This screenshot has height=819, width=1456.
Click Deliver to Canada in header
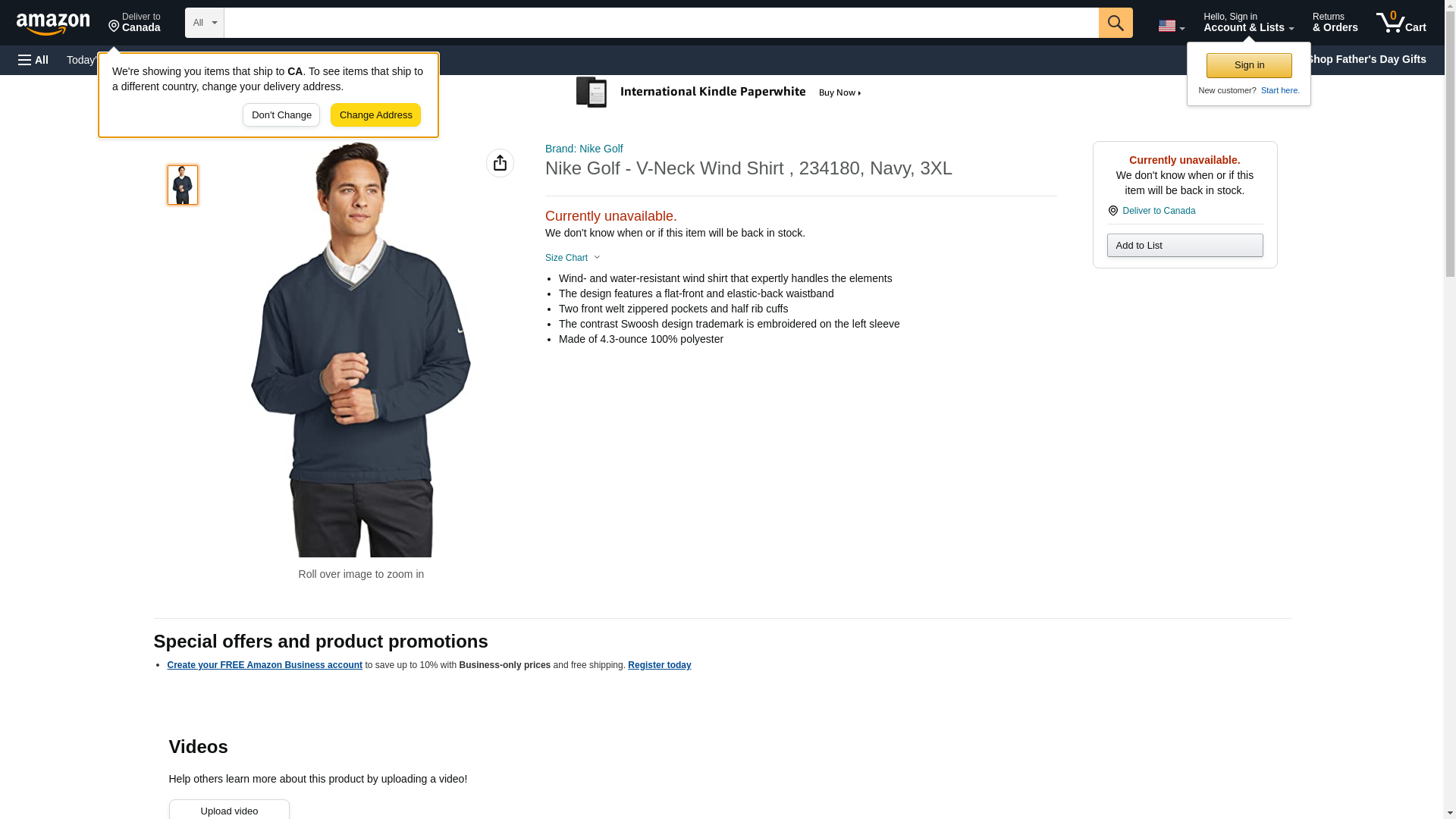134,23
